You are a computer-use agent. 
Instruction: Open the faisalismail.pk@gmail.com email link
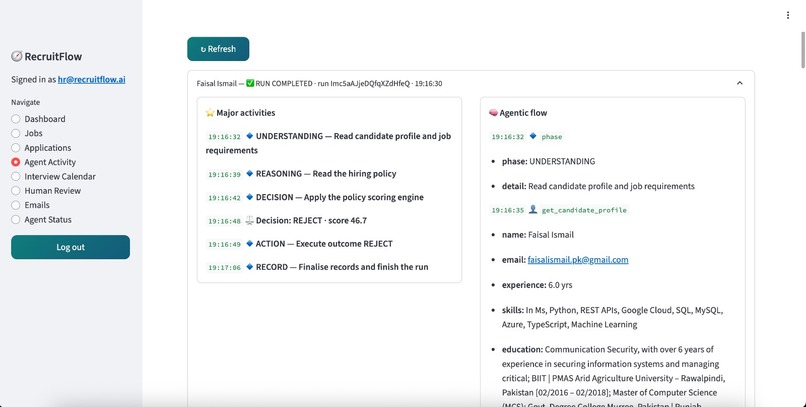click(578, 260)
